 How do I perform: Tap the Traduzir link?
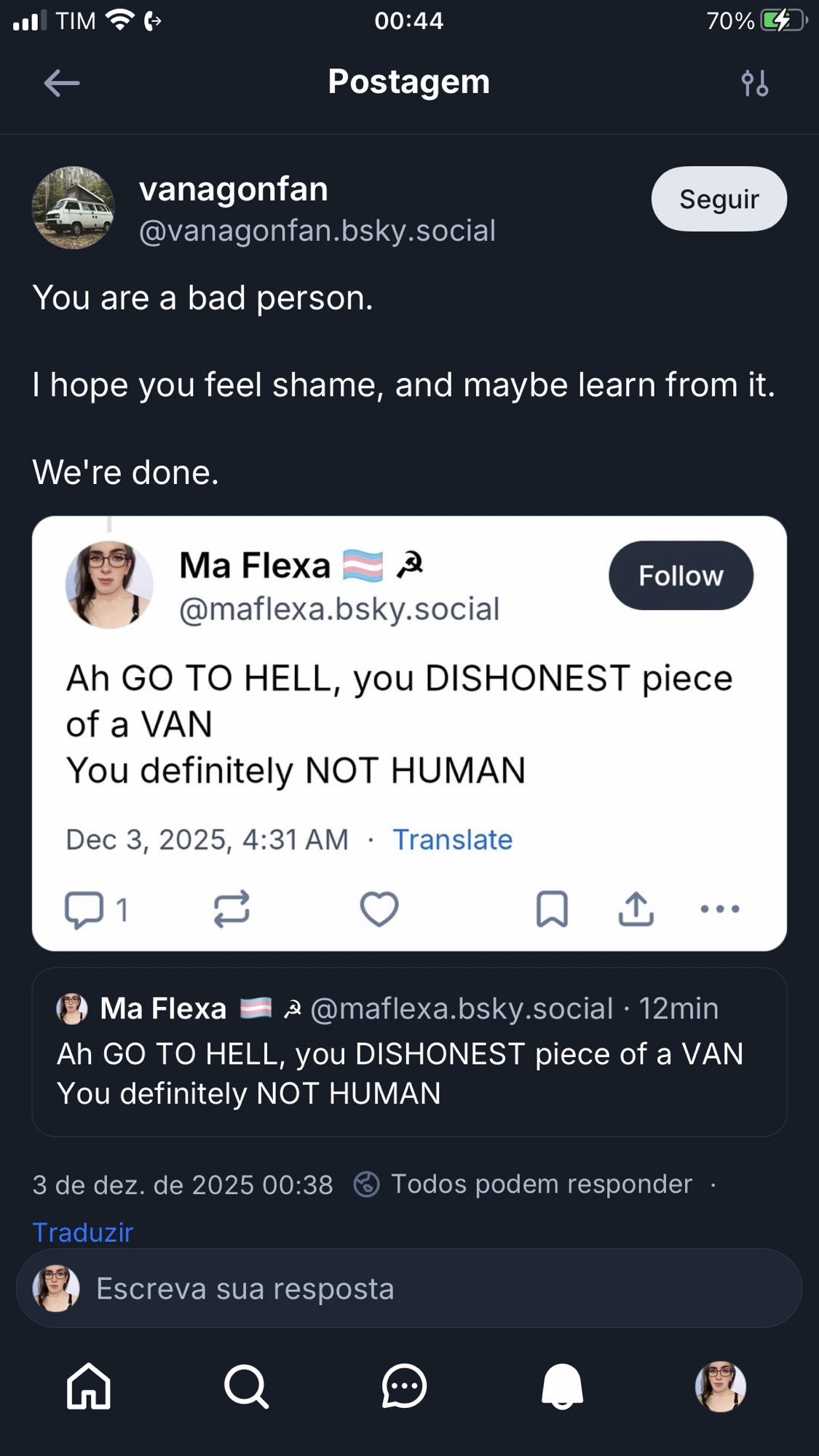click(x=83, y=1233)
